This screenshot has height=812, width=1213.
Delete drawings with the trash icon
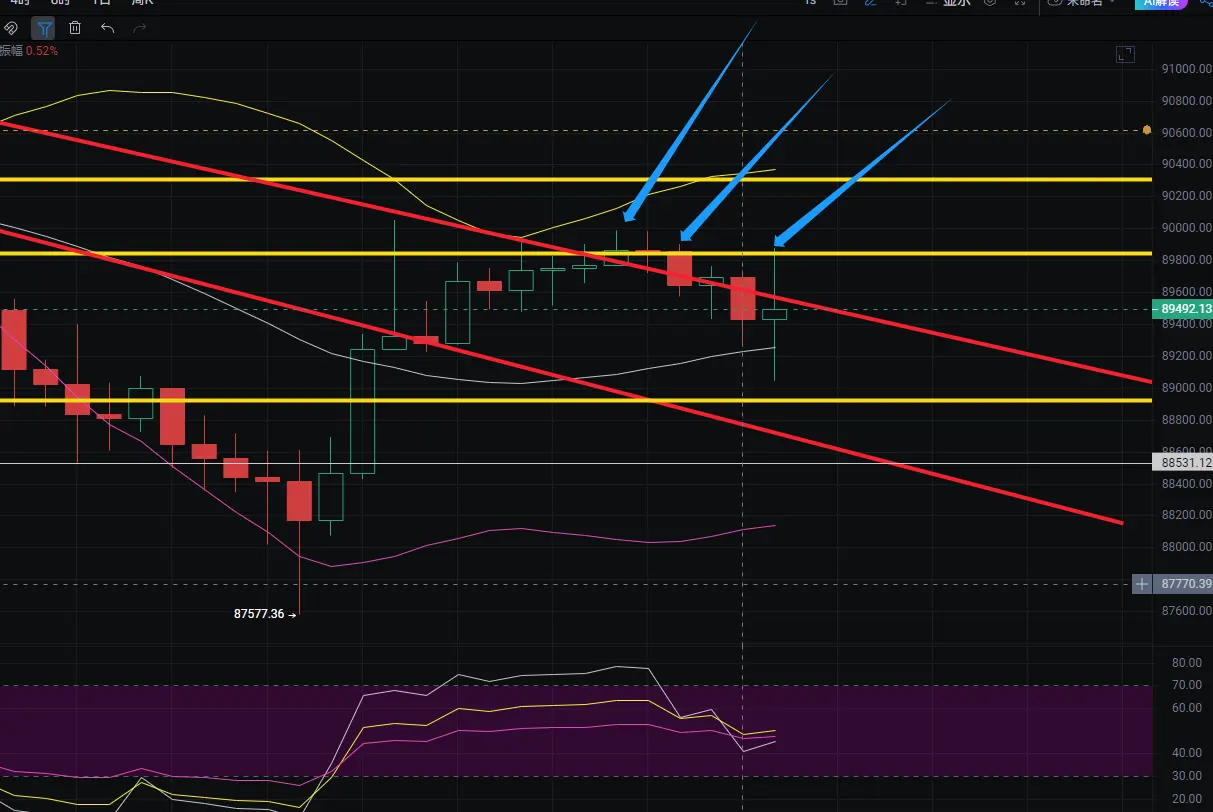pos(75,27)
